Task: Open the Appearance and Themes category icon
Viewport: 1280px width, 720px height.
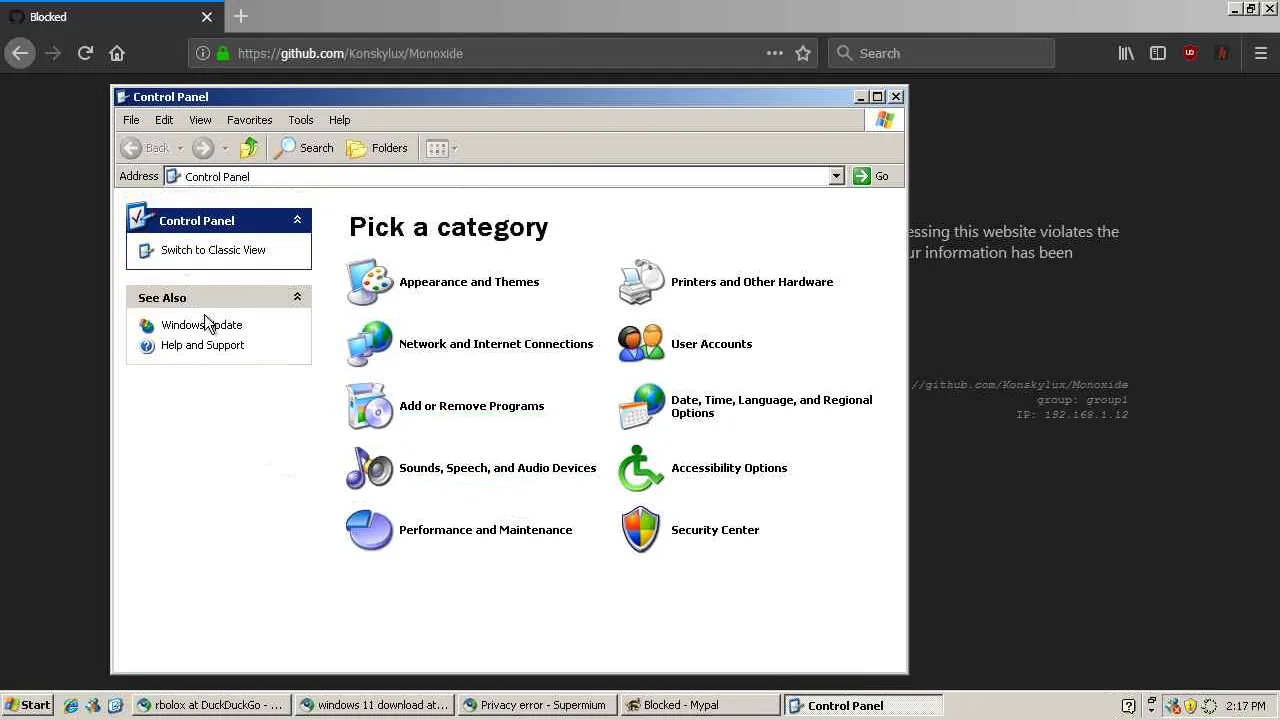Action: 369,282
